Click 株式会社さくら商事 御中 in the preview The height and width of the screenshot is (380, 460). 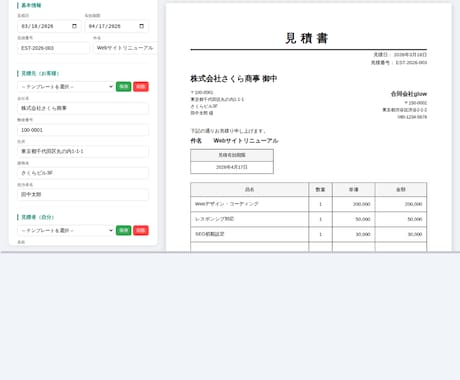[234, 79]
